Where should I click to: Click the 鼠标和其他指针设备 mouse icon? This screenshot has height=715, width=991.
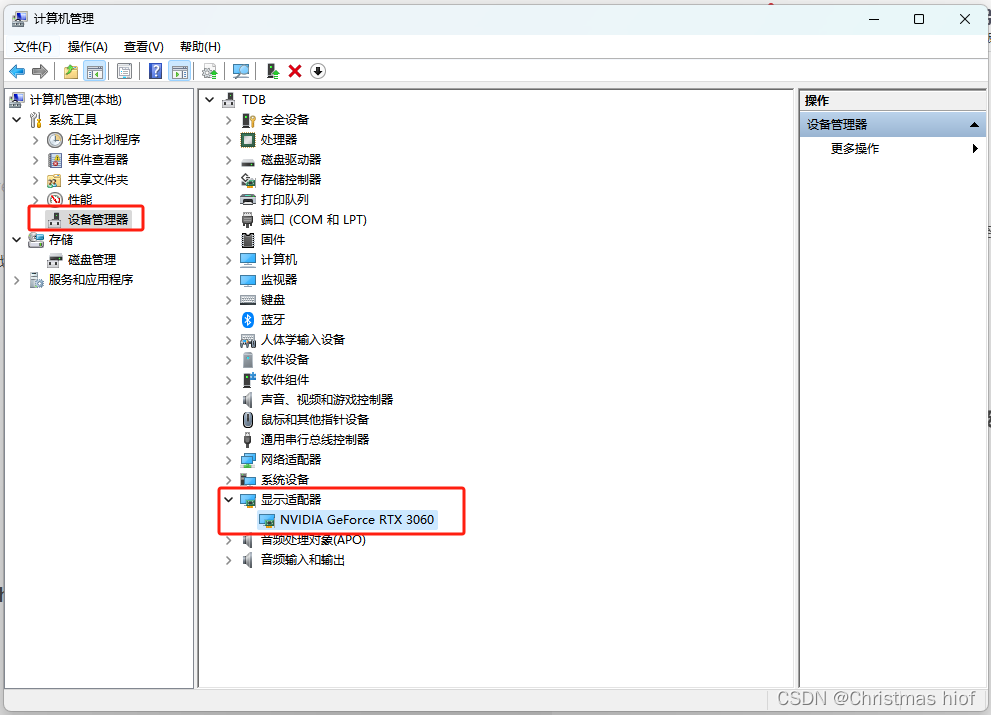[248, 420]
